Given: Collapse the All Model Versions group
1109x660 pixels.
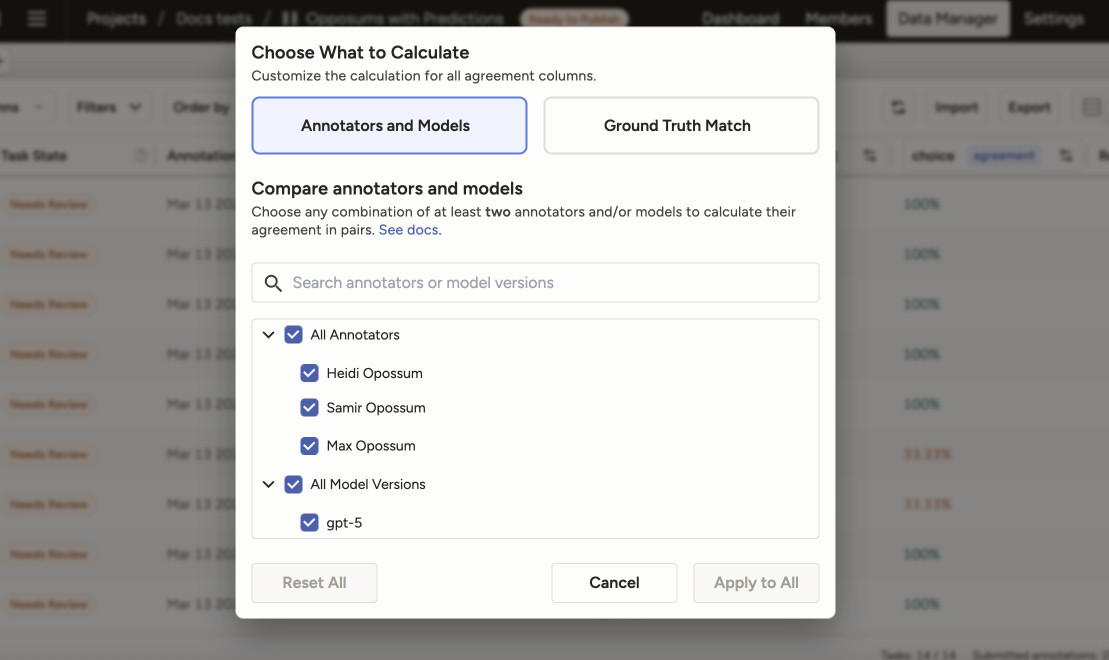Looking at the screenshot, I should 268,483.
